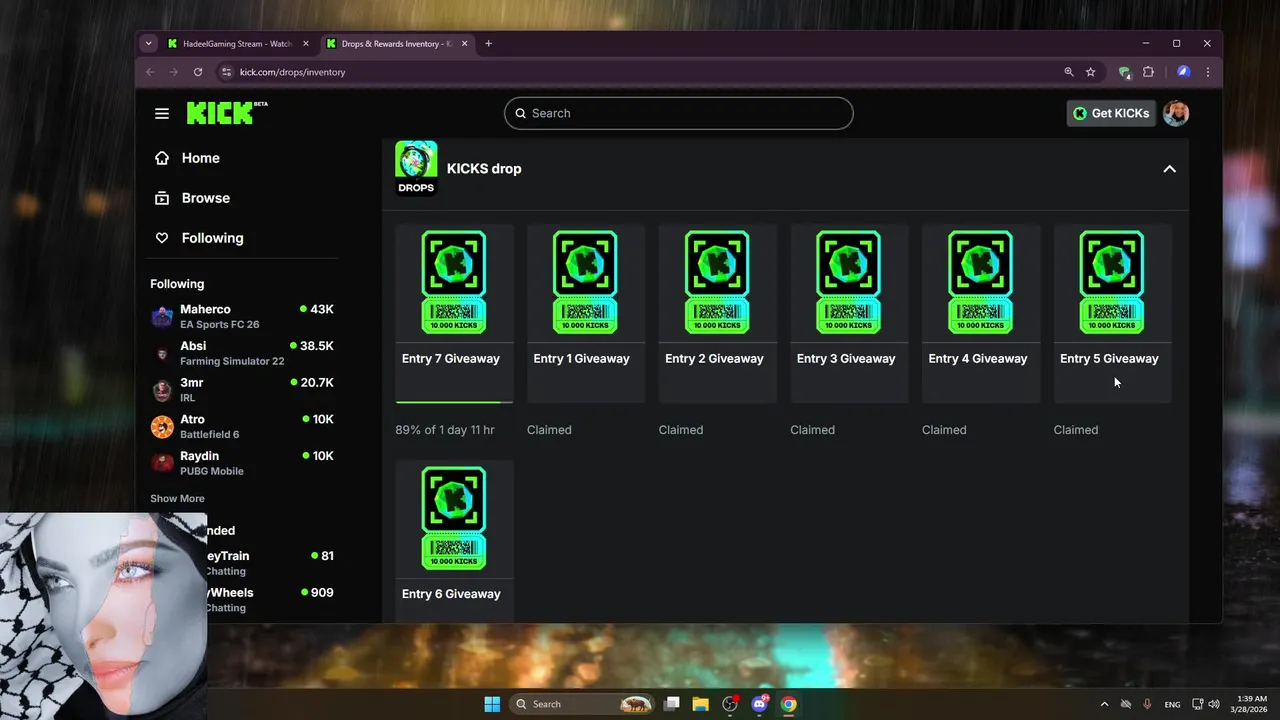Show hidden system tray icons

(1104, 704)
